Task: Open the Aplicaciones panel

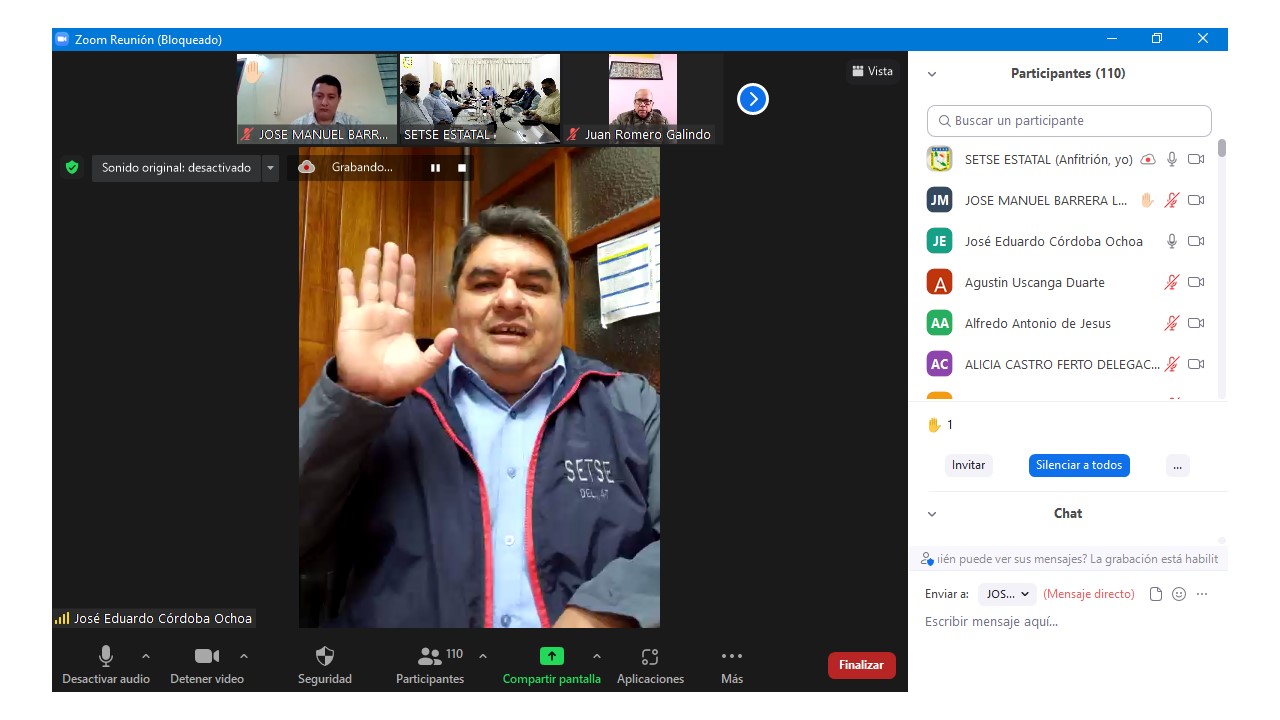Action: tap(650, 665)
